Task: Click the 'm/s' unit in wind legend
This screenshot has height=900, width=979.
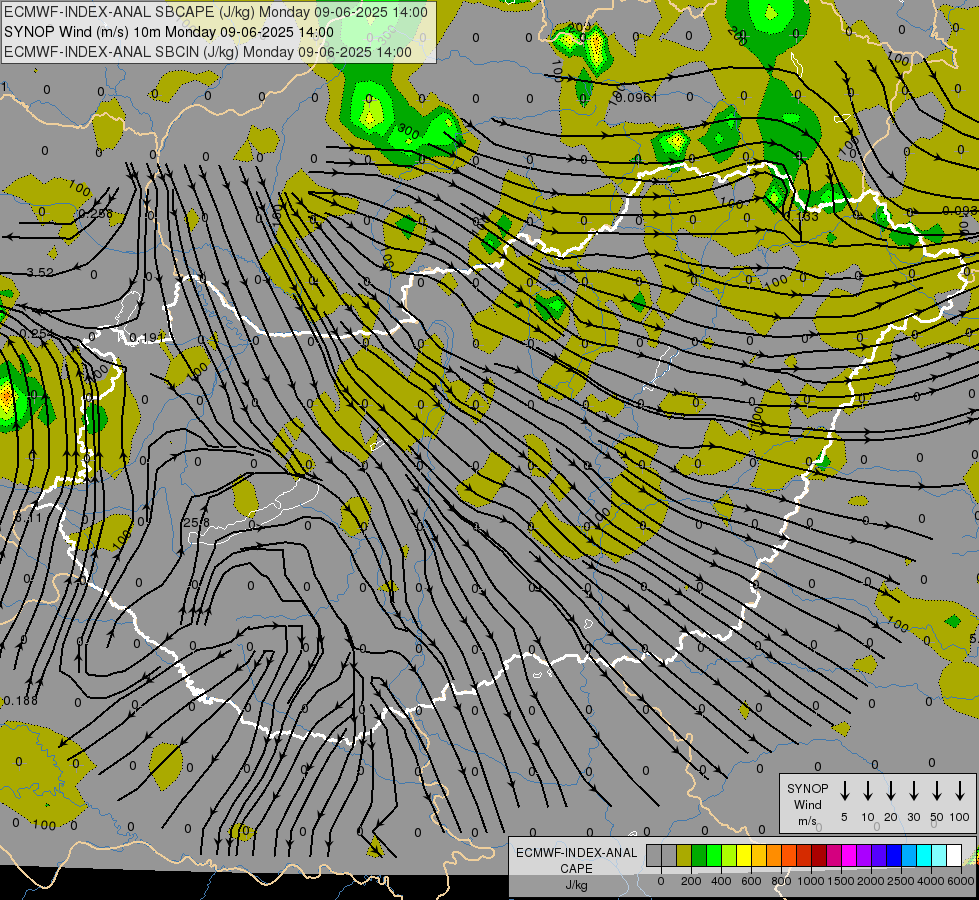Action: point(807,821)
